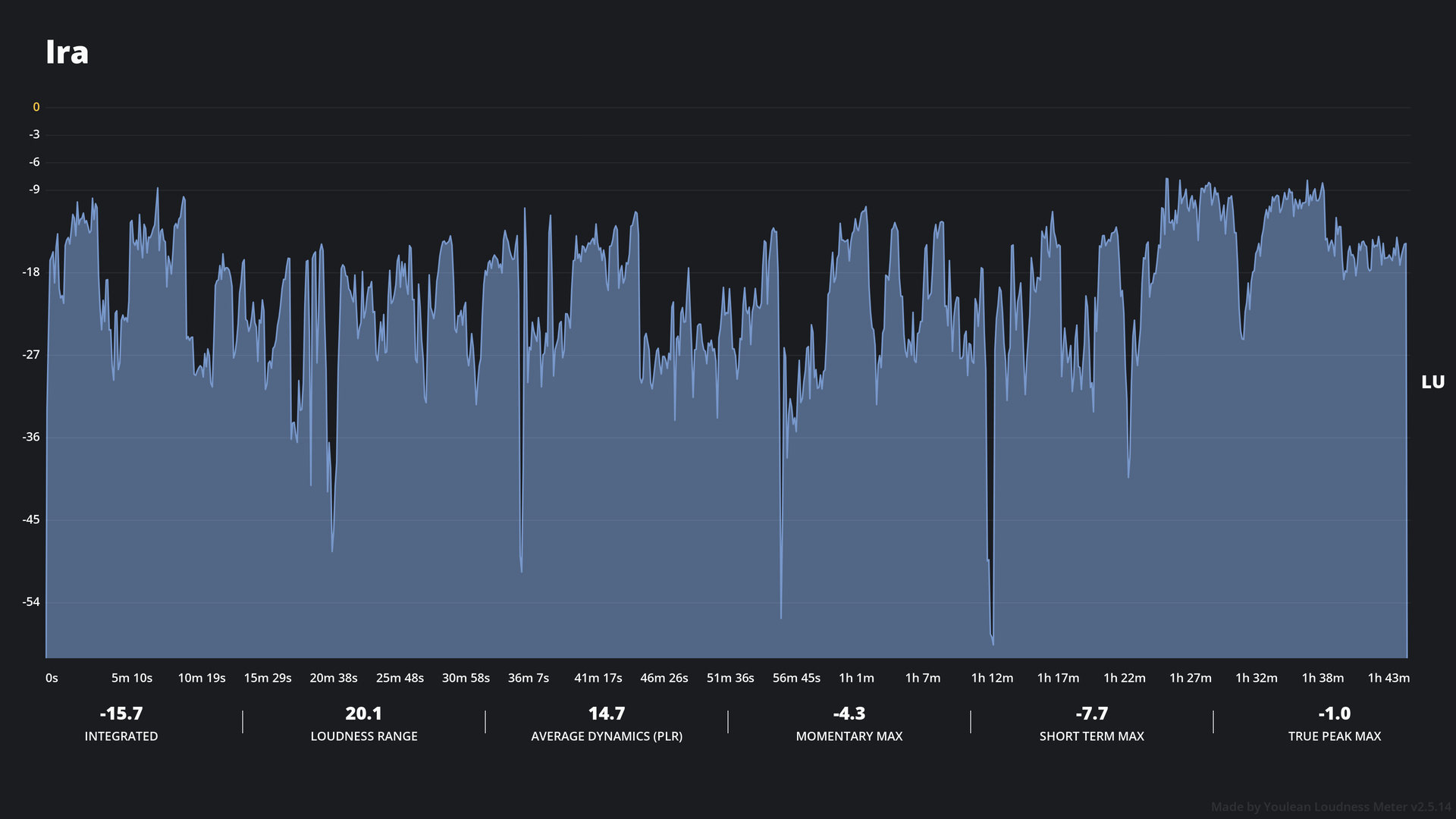This screenshot has width=1456, height=819.
Task: Click the '10m 19s' time label
Action: pos(202,678)
